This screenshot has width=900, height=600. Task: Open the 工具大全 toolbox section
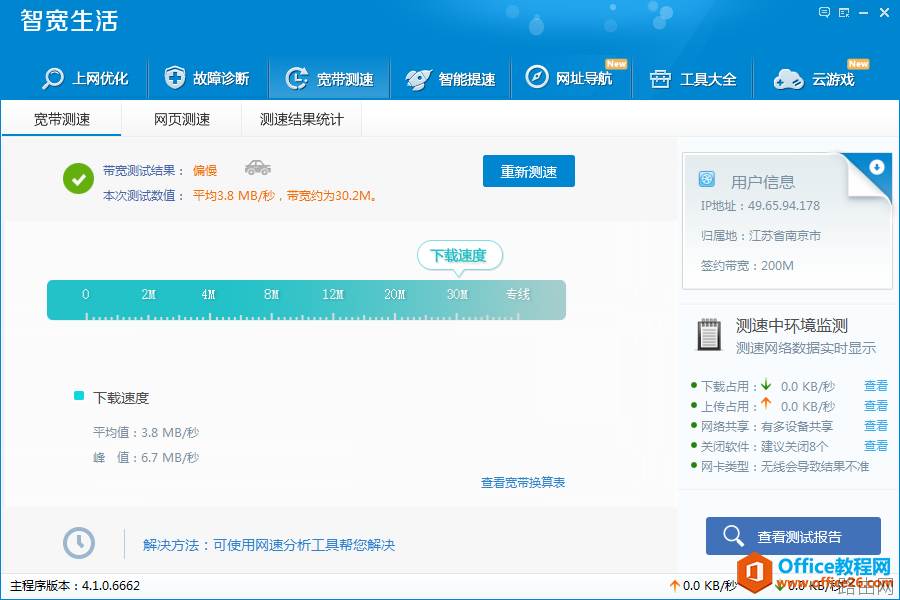click(x=693, y=79)
